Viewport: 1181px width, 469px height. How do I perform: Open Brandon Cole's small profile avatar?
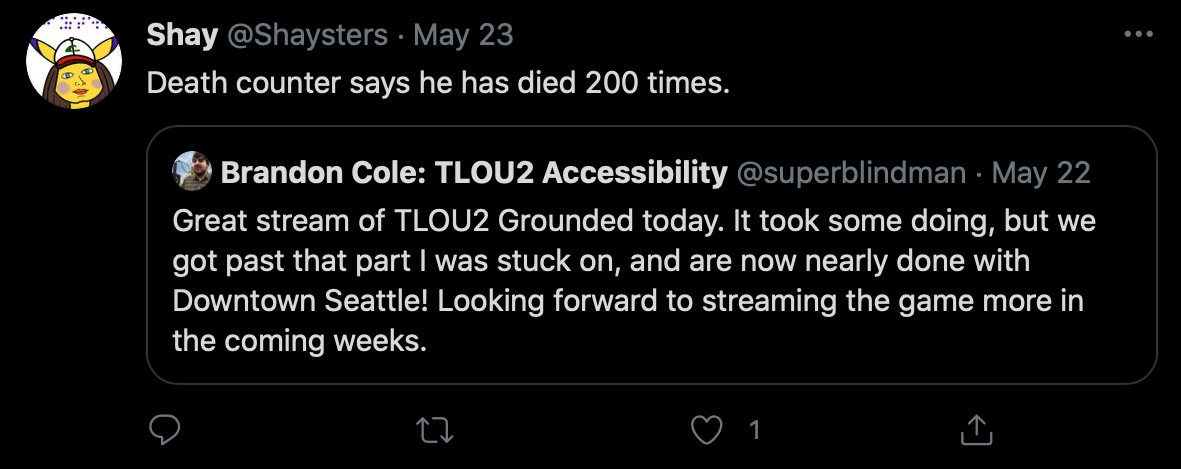191,171
